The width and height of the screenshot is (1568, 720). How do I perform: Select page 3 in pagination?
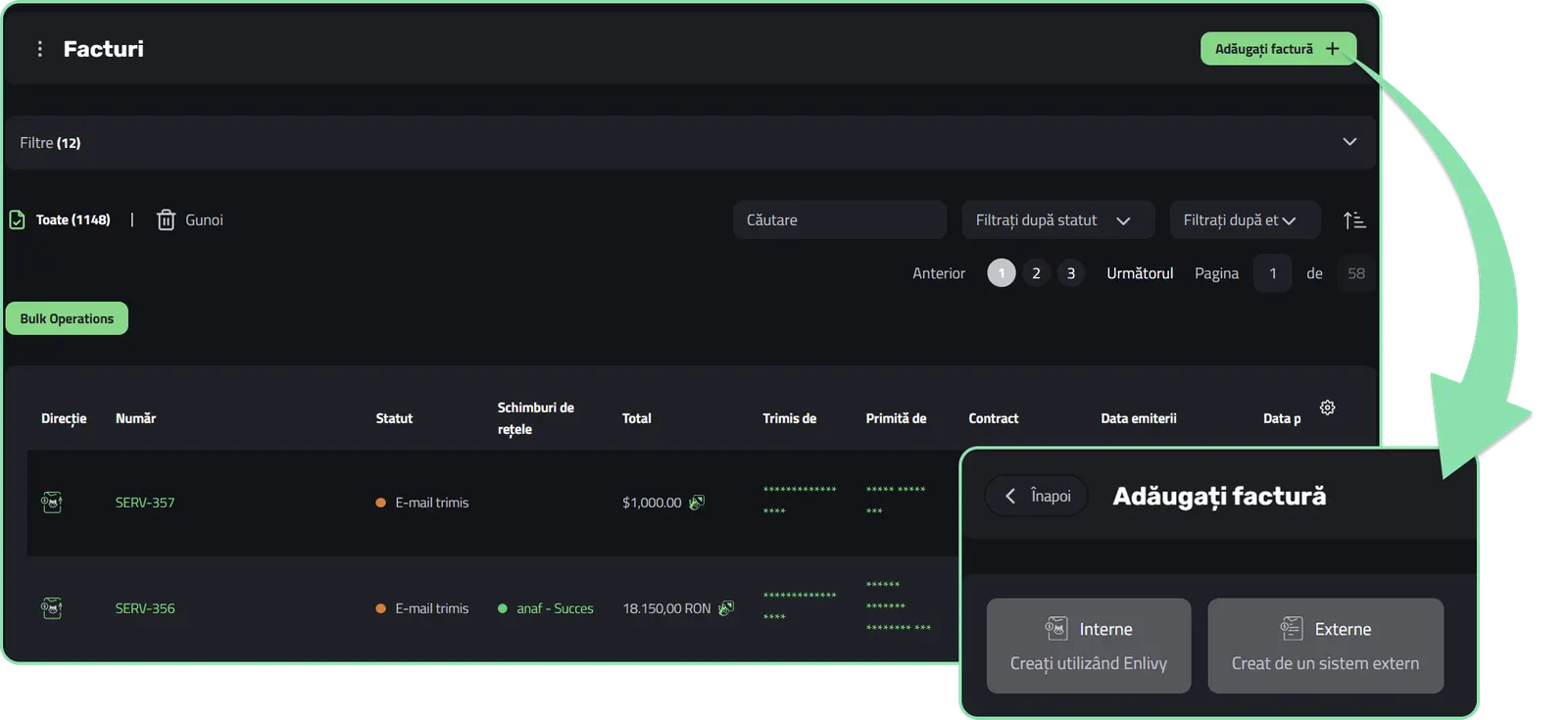(1071, 273)
